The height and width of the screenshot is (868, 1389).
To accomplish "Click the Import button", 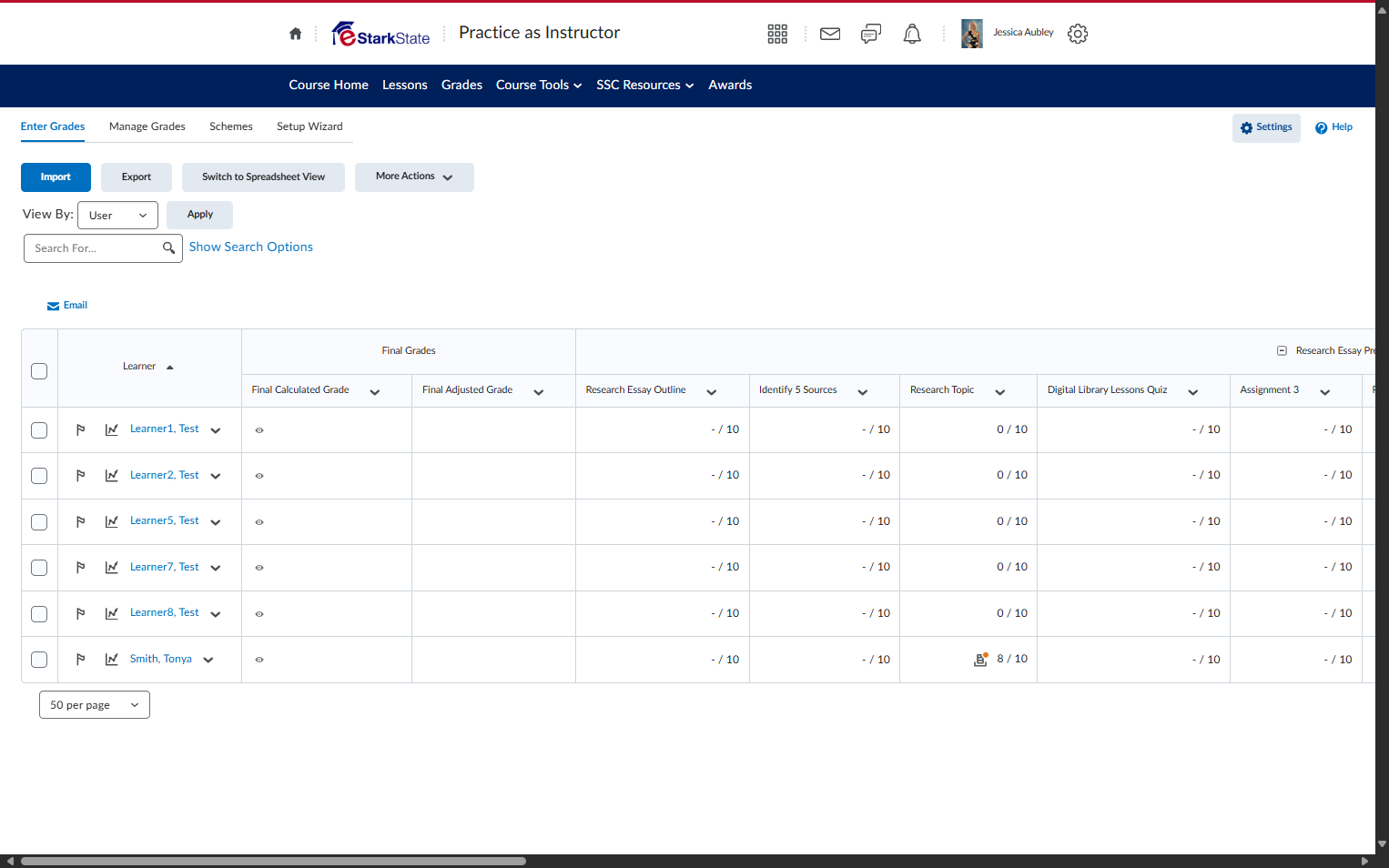I will [56, 177].
